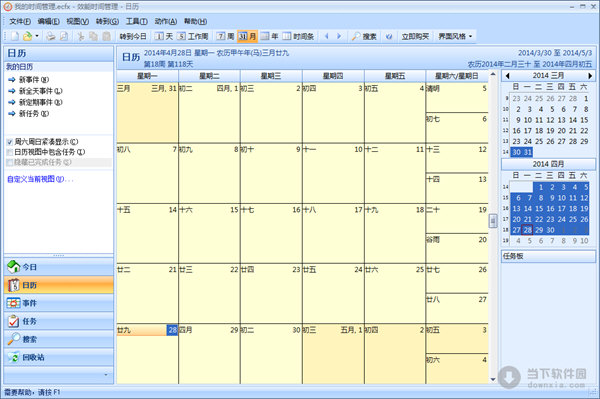
Task: Click the 2014 三月 mini calendar header
Action: point(548,76)
